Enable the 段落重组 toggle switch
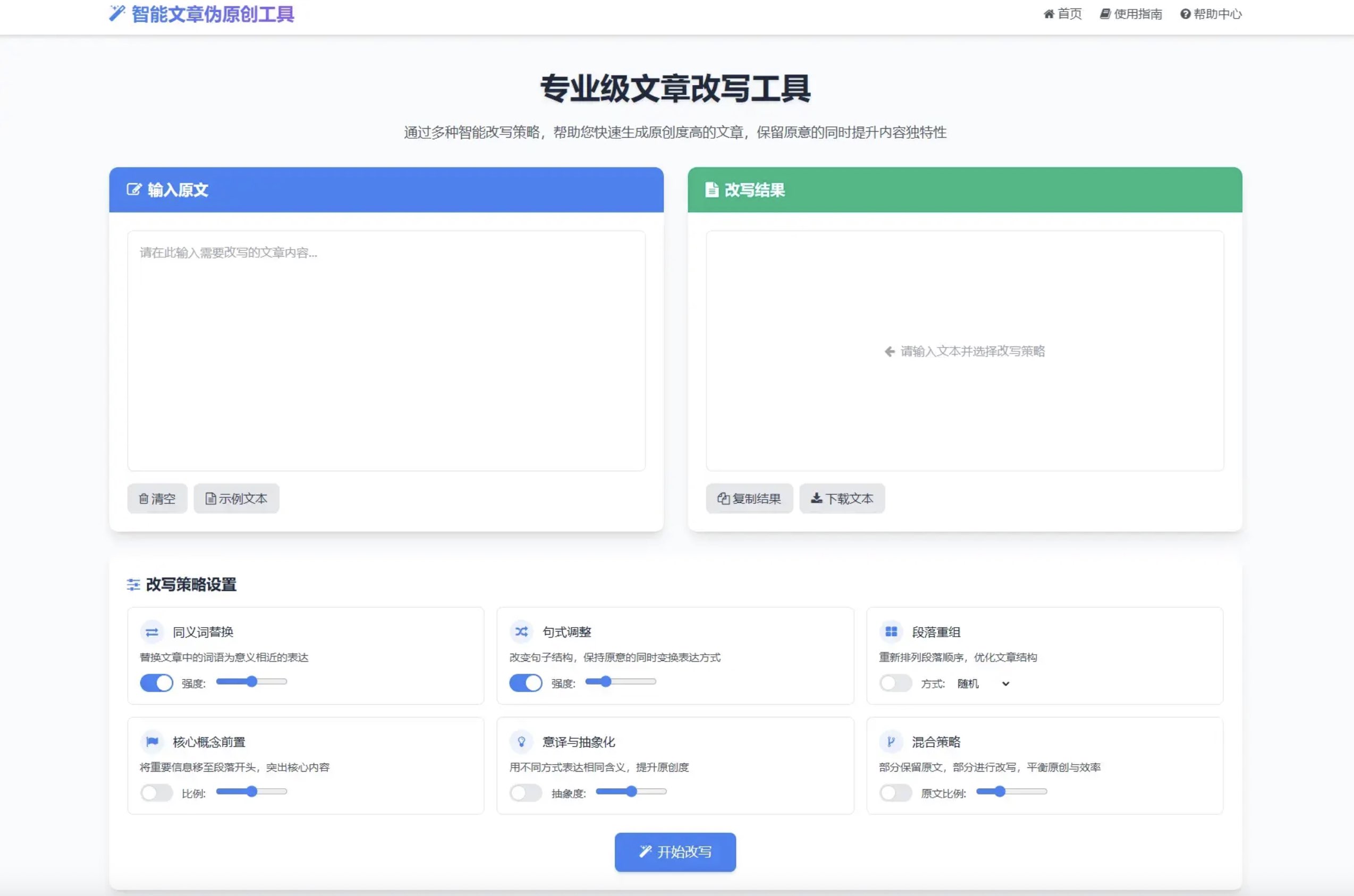1354x896 pixels. [x=895, y=683]
